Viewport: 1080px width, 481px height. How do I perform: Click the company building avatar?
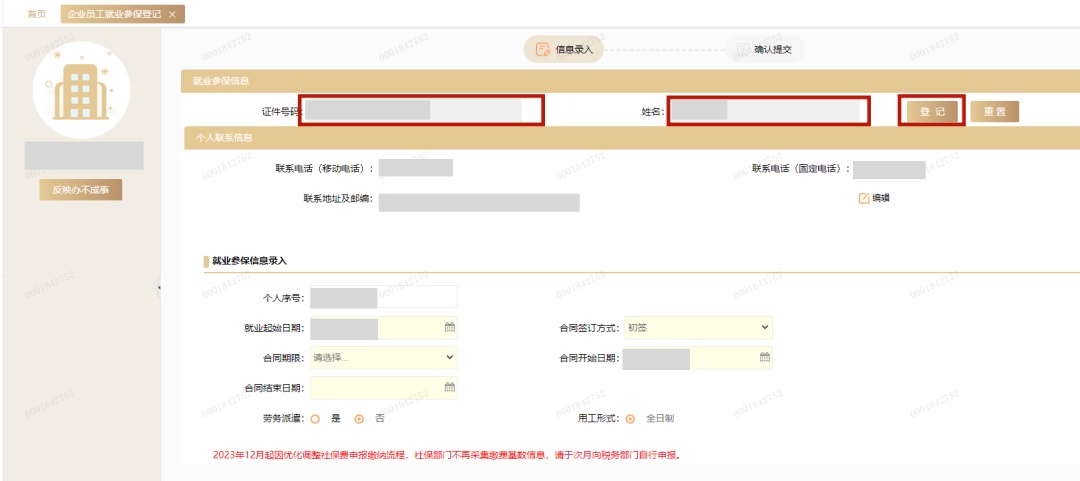(x=81, y=90)
